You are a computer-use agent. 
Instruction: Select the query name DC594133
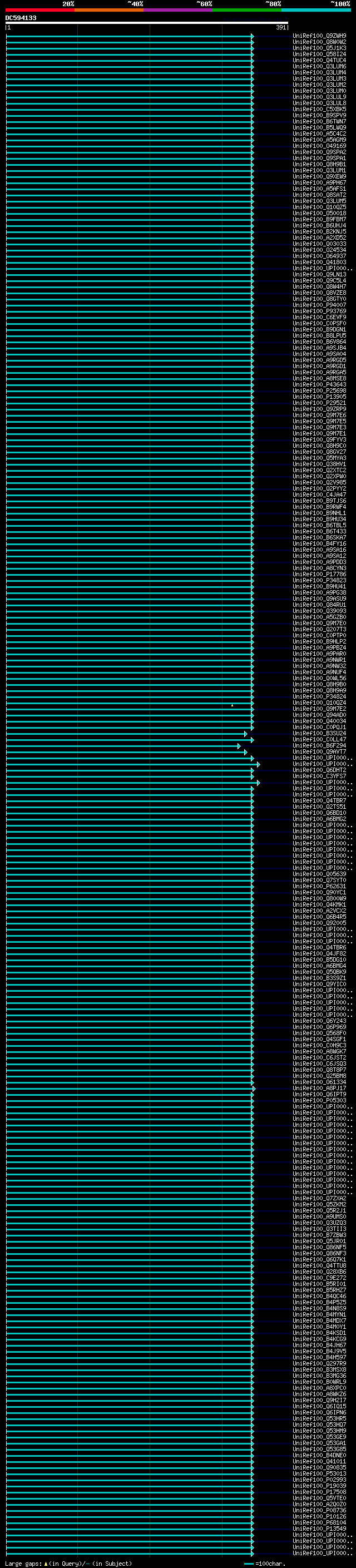pos(21,18)
